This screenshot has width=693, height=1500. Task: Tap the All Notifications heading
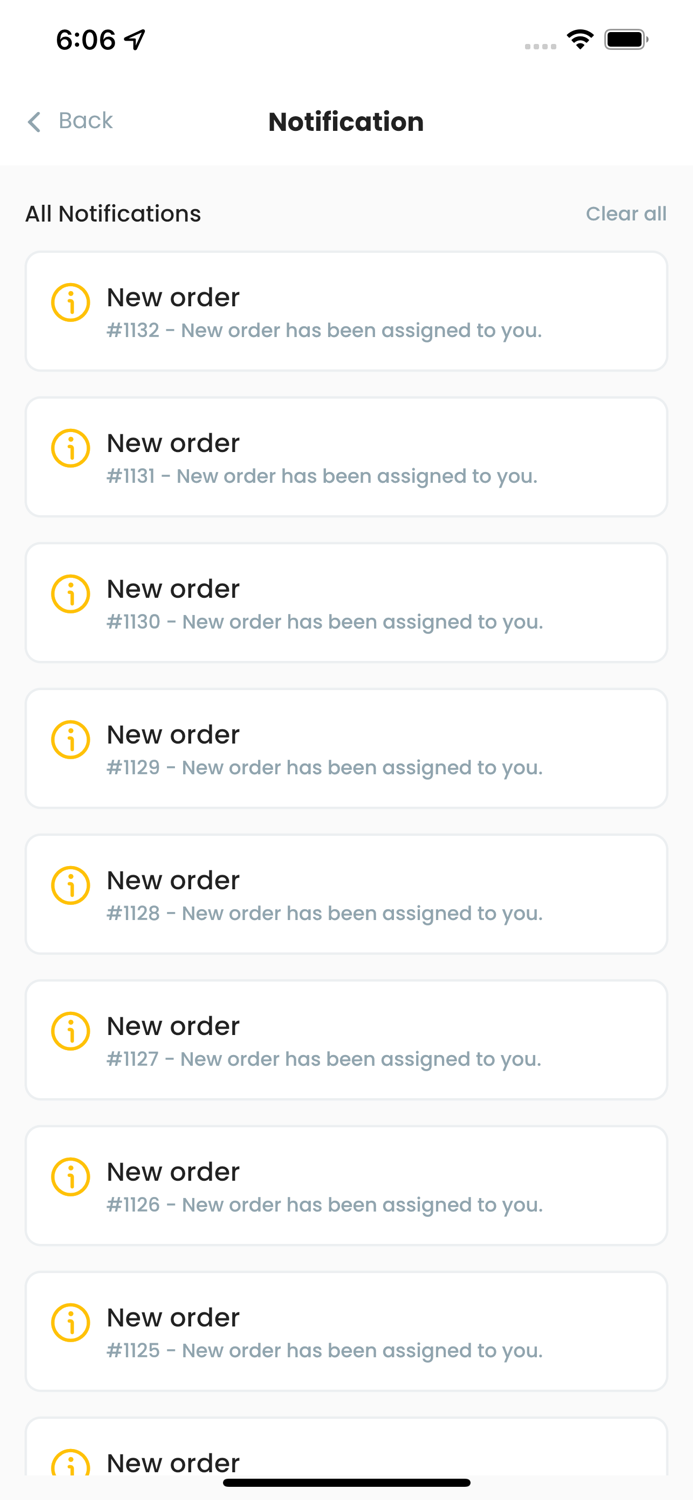(113, 214)
